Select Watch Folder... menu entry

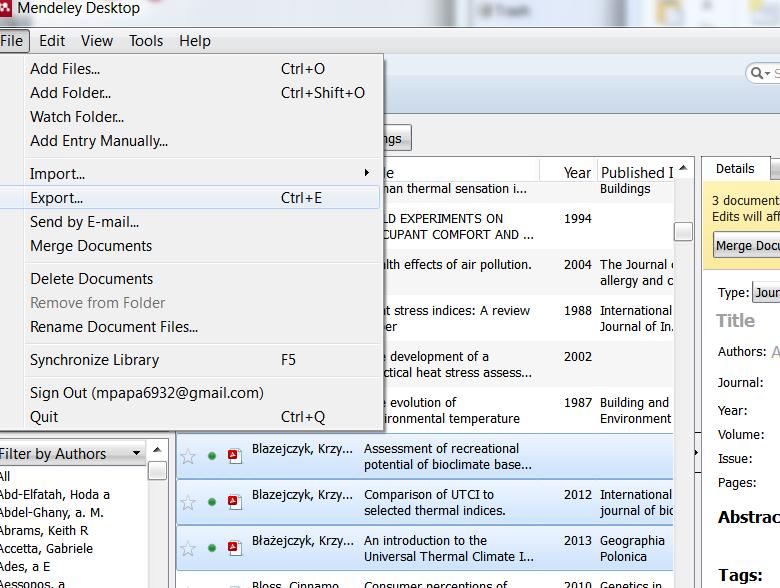point(191,116)
